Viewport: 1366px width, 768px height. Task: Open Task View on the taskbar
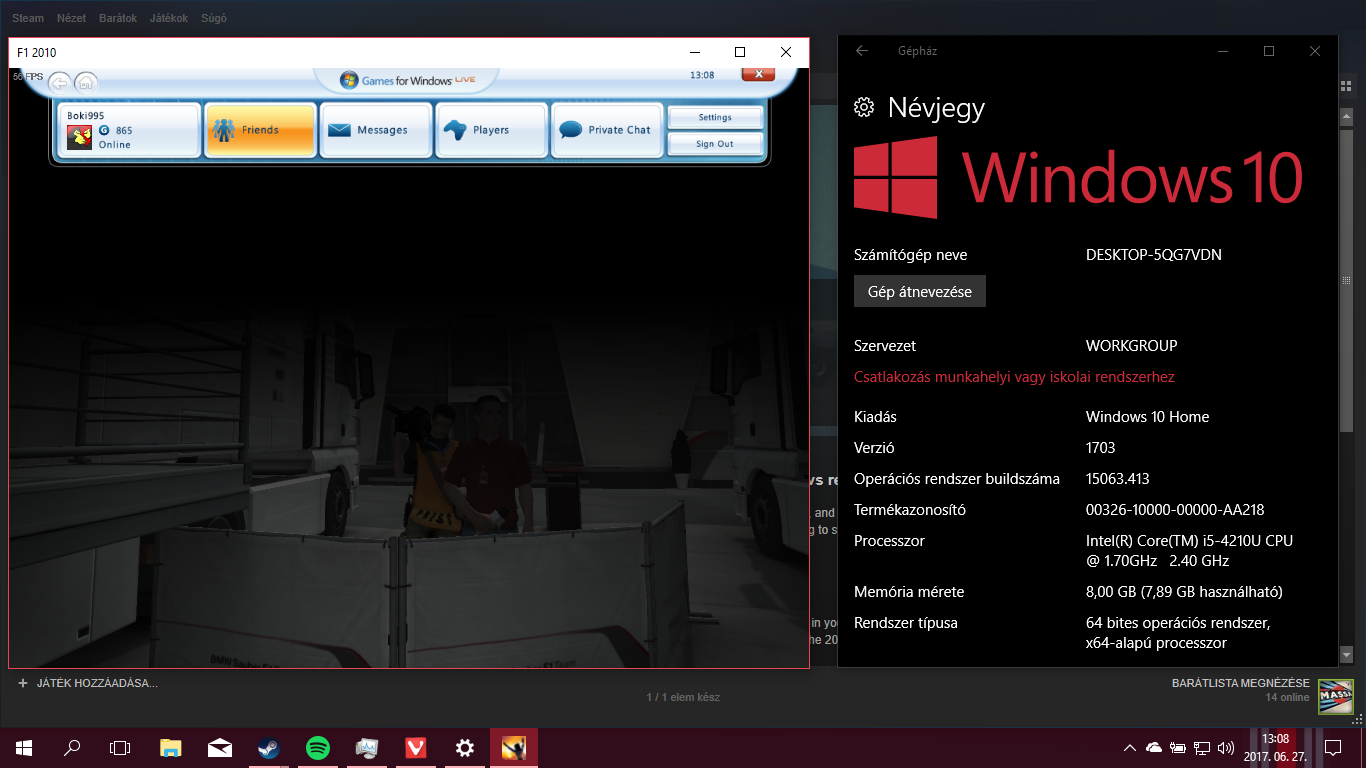(x=120, y=747)
